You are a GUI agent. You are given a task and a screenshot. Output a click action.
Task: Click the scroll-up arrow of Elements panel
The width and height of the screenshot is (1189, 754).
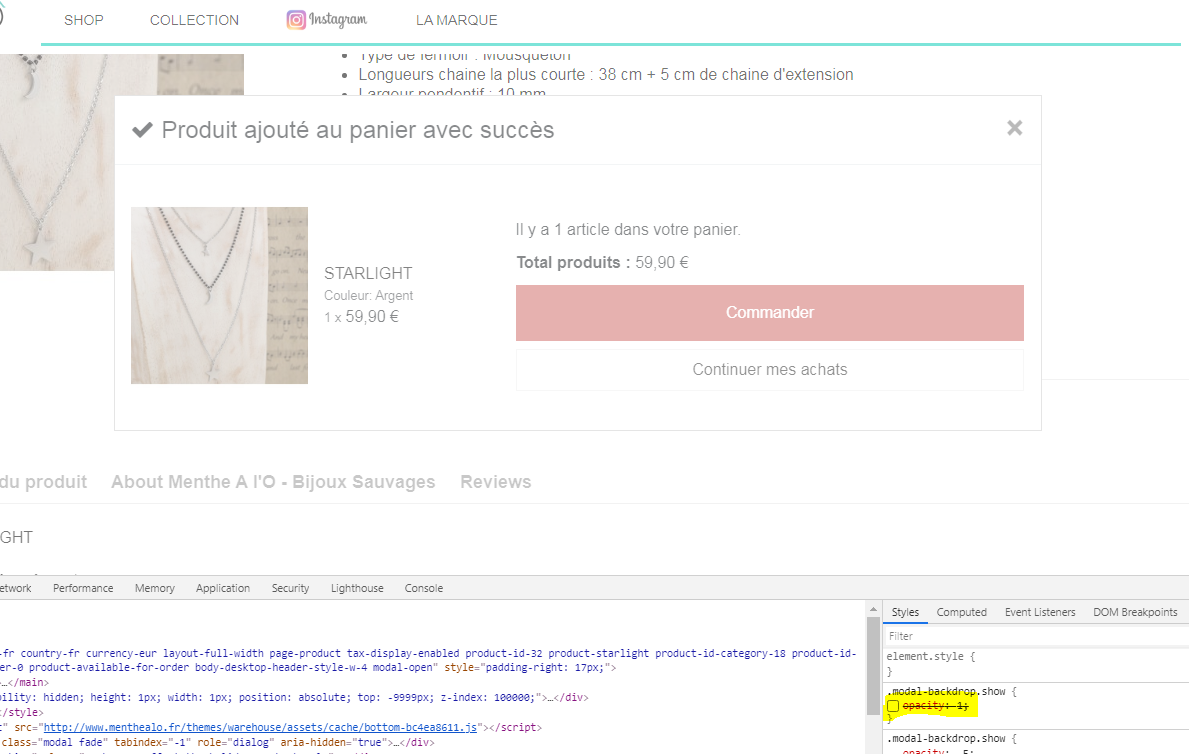click(x=874, y=609)
